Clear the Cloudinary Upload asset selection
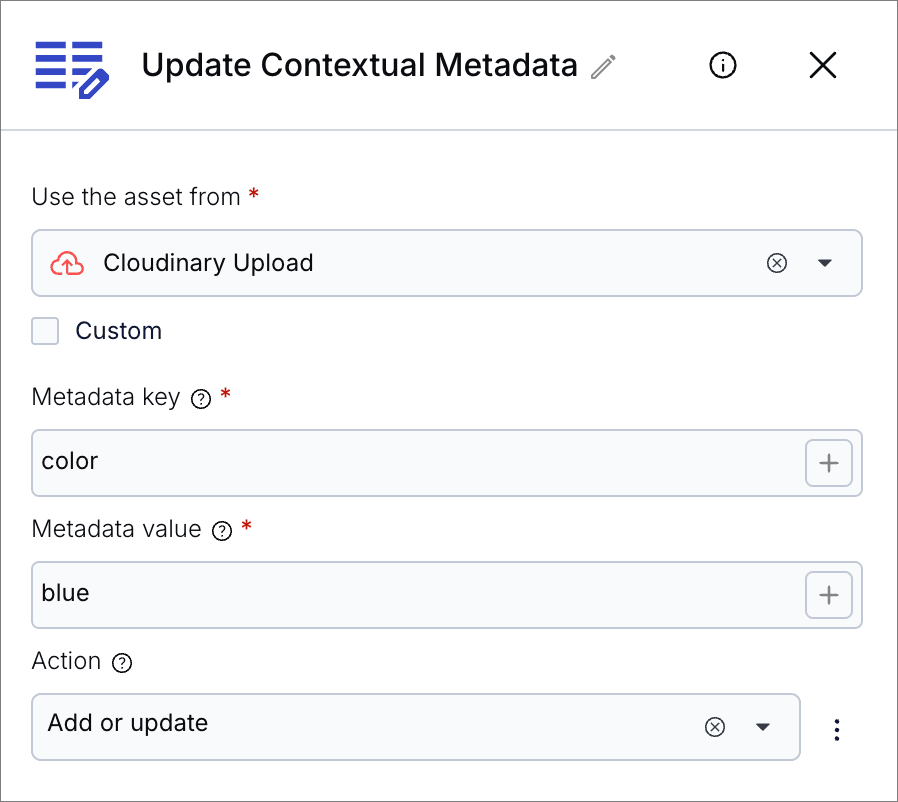Screen dimensions: 898x802 click(776, 263)
